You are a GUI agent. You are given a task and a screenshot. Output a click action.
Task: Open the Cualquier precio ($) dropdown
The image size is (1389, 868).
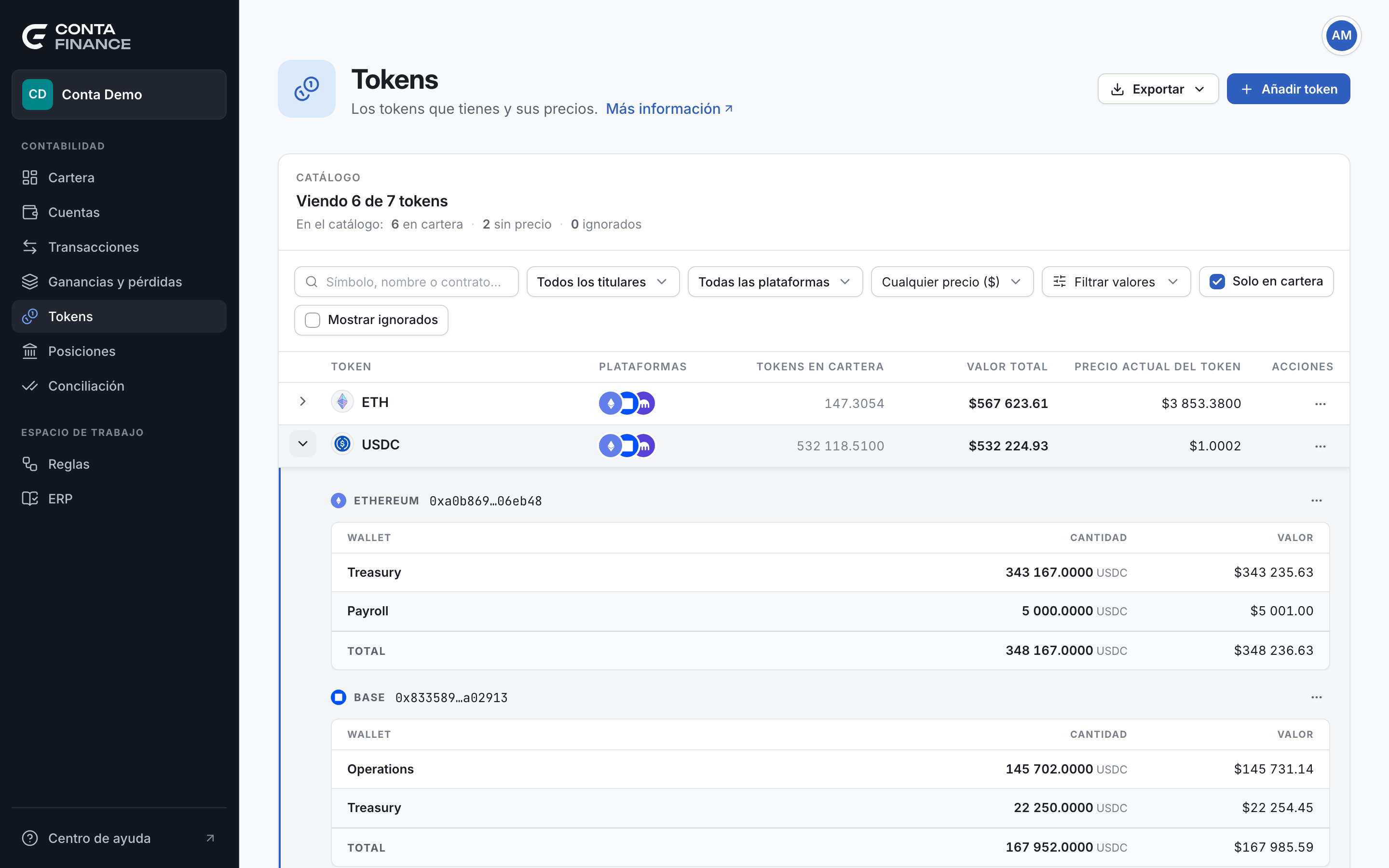[x=952, y=282]
